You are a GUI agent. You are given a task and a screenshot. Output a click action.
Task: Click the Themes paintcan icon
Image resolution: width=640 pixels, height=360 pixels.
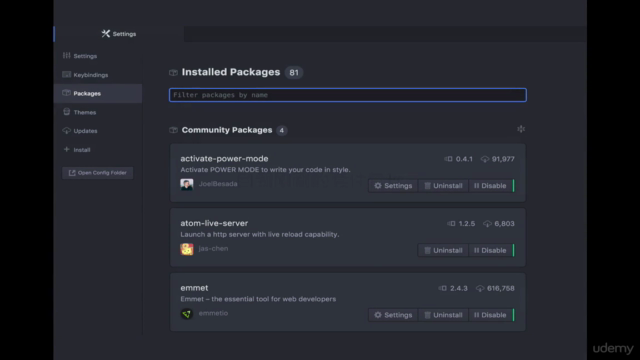[x=67, y=111]
